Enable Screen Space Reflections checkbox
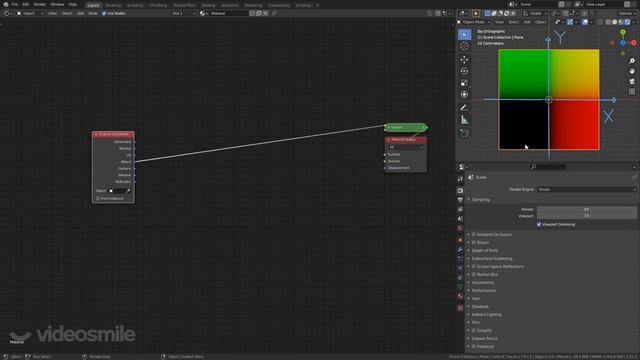 pos(474,267)
